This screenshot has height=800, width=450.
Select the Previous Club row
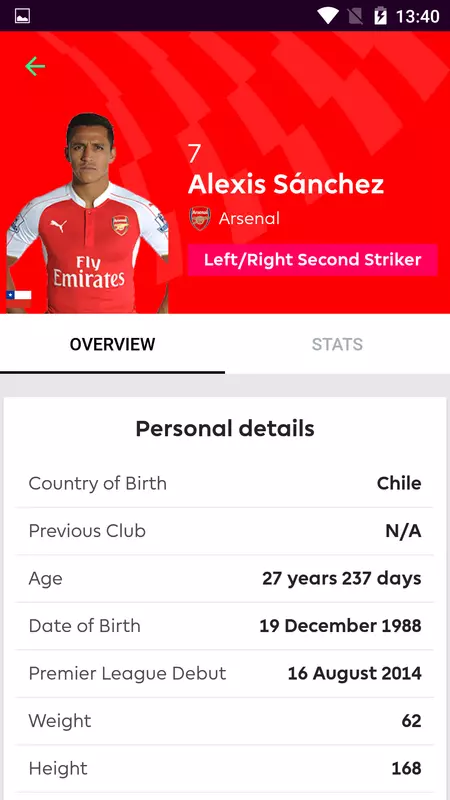[225, 531]
